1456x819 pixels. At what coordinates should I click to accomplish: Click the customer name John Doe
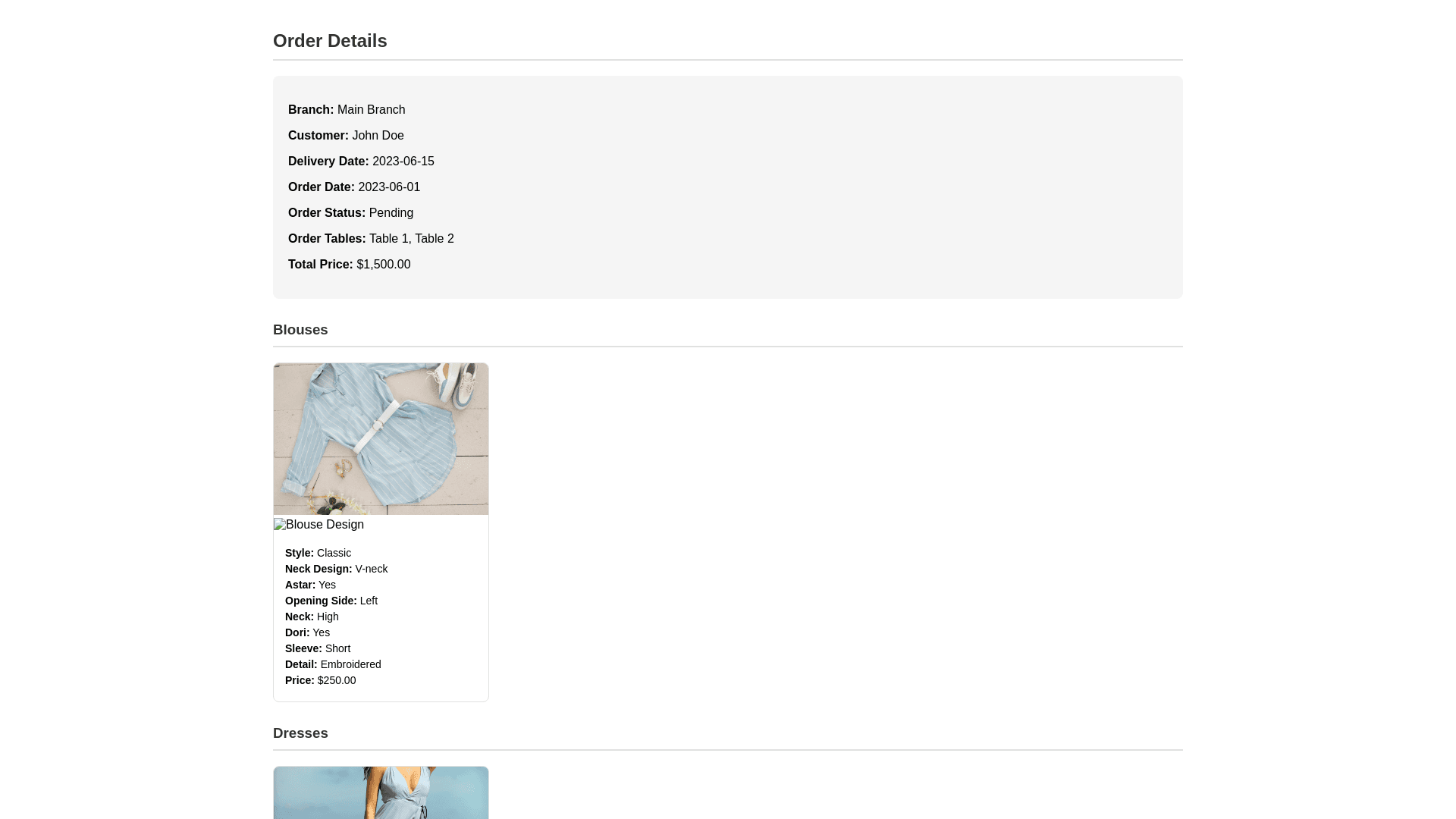click(x=378, y=136)
